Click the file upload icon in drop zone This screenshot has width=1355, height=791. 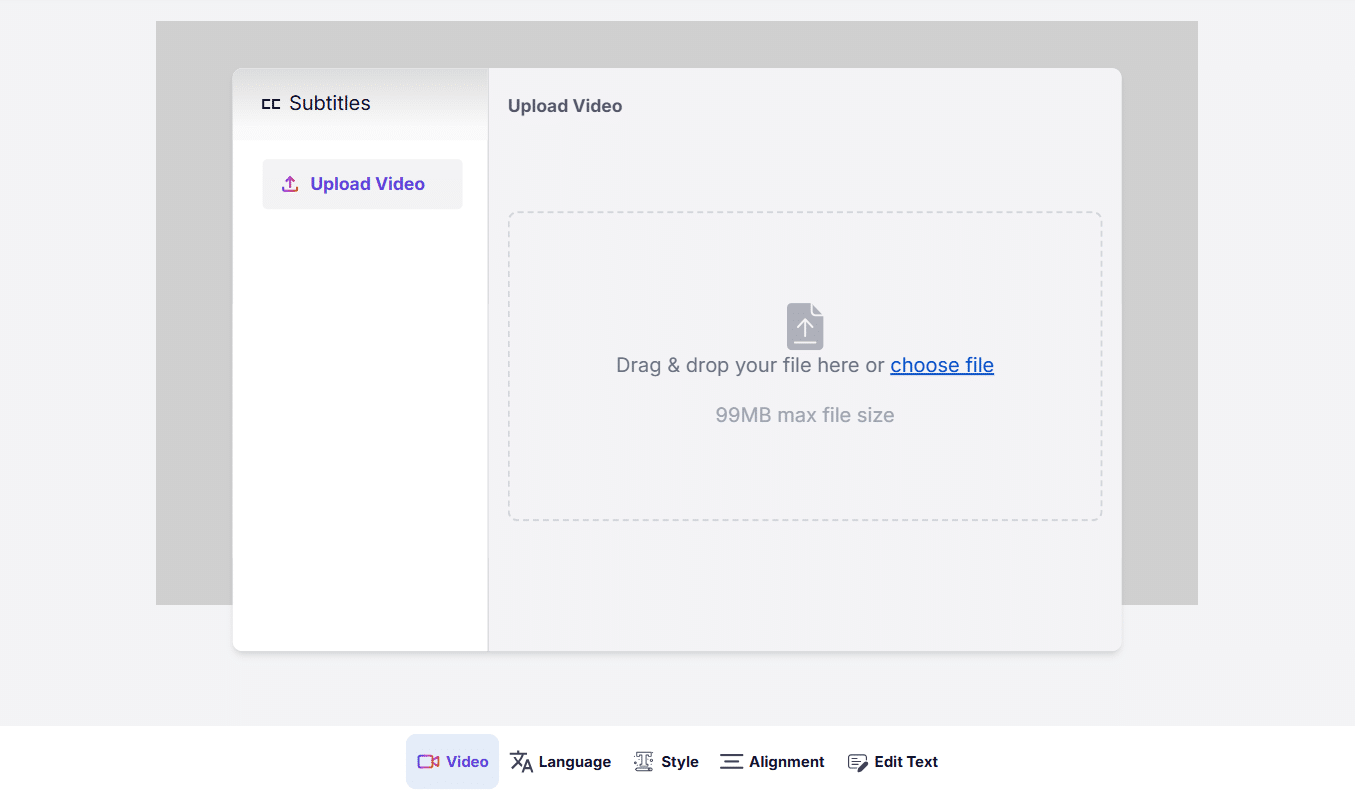[805, 326]
